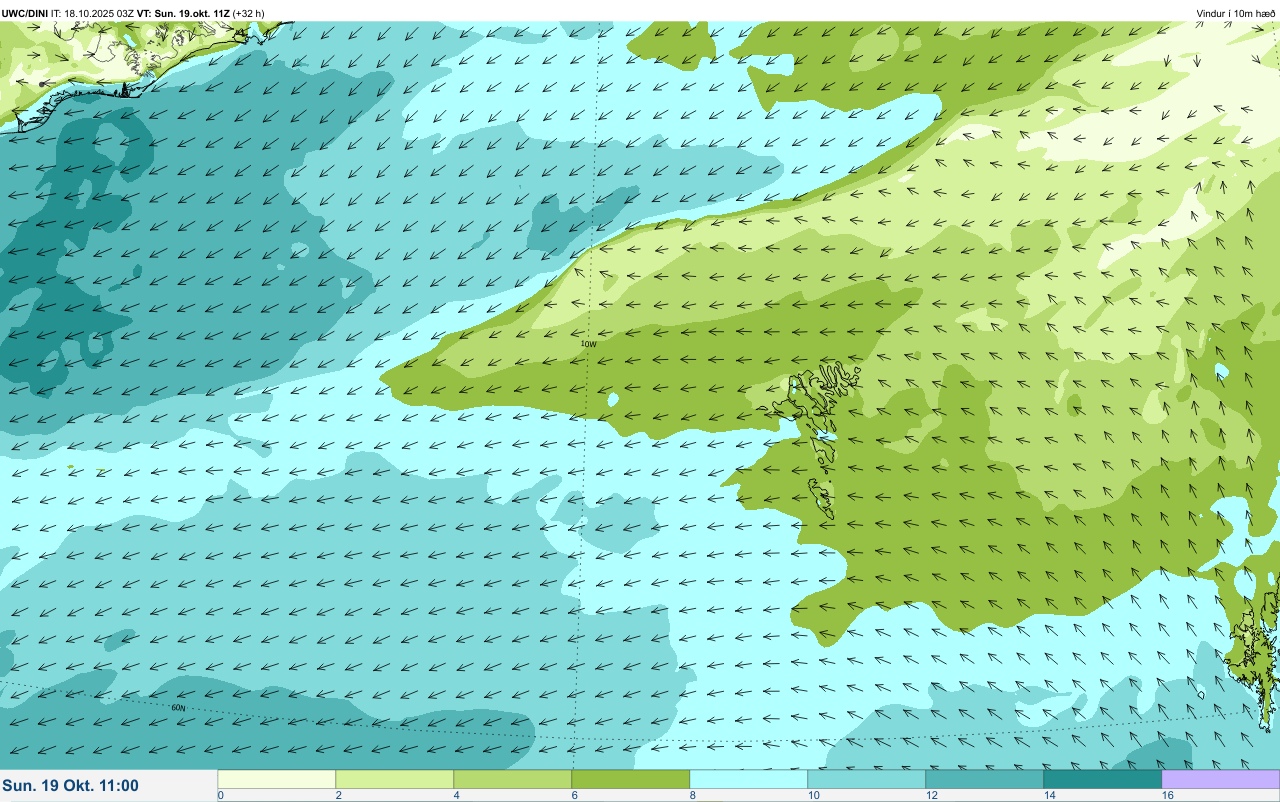Click the 'UWC/DINI' model name text
Screen dimensions: 1280x802
[25, 14]
